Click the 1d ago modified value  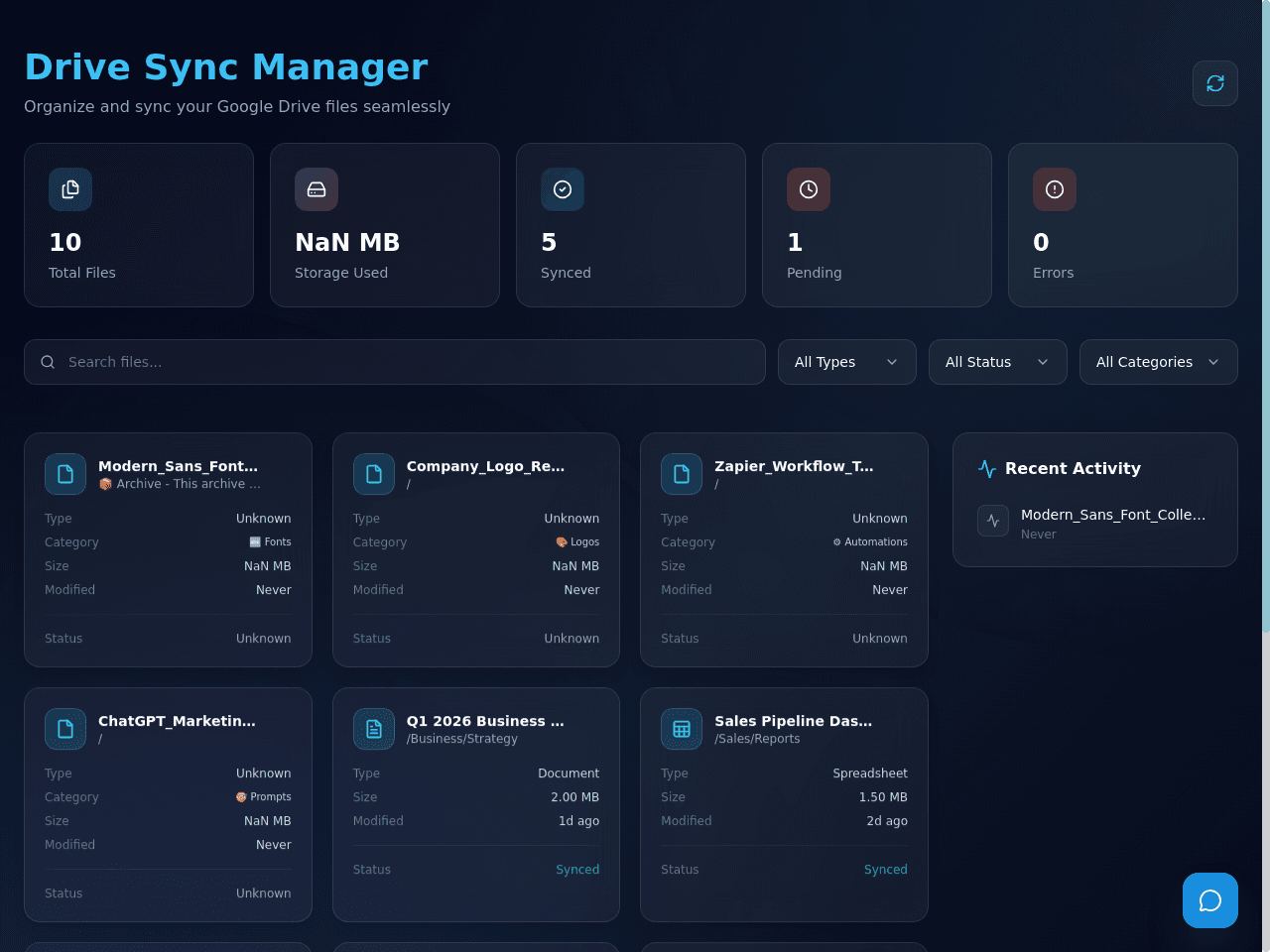[x=578, y=821]
